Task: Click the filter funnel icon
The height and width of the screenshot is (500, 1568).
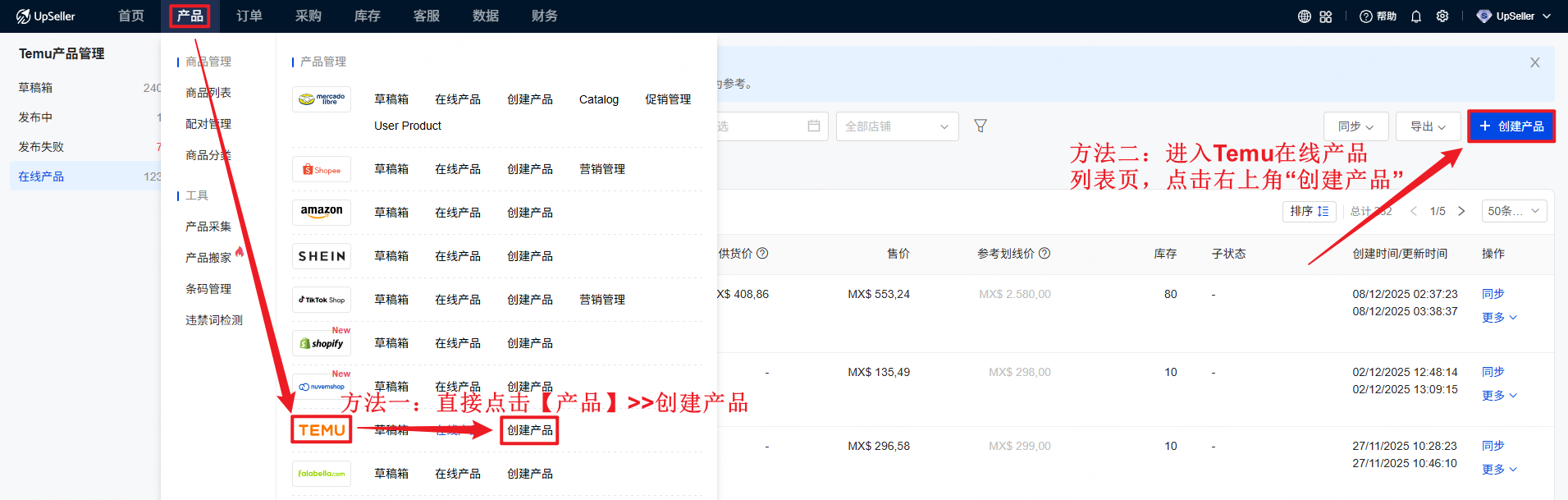Action: click(x=981, y=126)
